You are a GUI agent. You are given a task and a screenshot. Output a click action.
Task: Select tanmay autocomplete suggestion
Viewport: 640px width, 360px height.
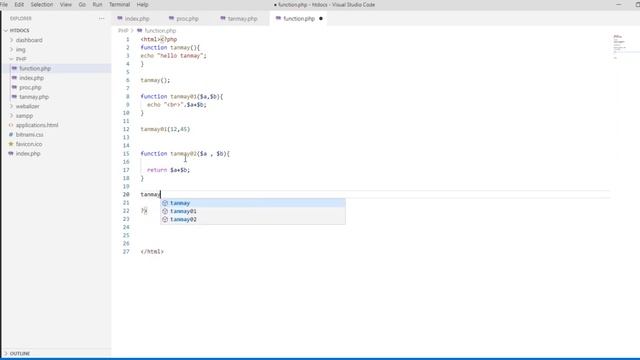coord(253,203)
